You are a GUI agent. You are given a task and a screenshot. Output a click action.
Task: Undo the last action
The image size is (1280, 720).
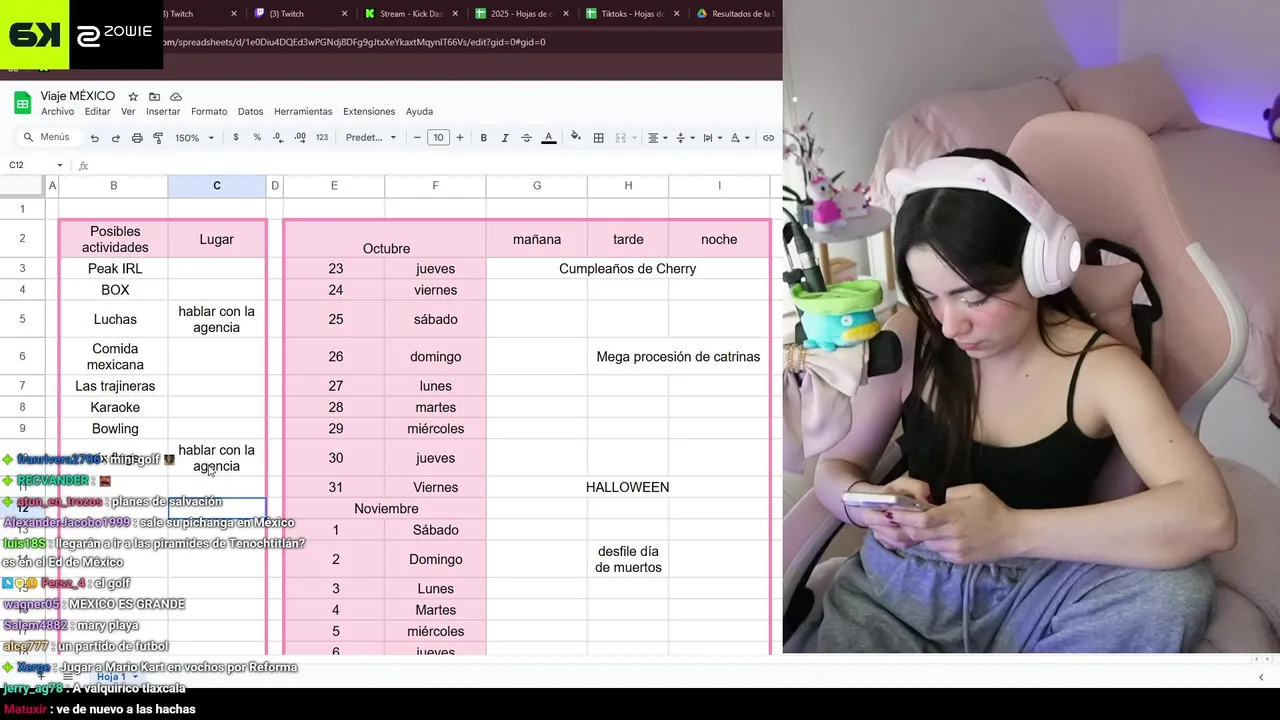point(95,138)
